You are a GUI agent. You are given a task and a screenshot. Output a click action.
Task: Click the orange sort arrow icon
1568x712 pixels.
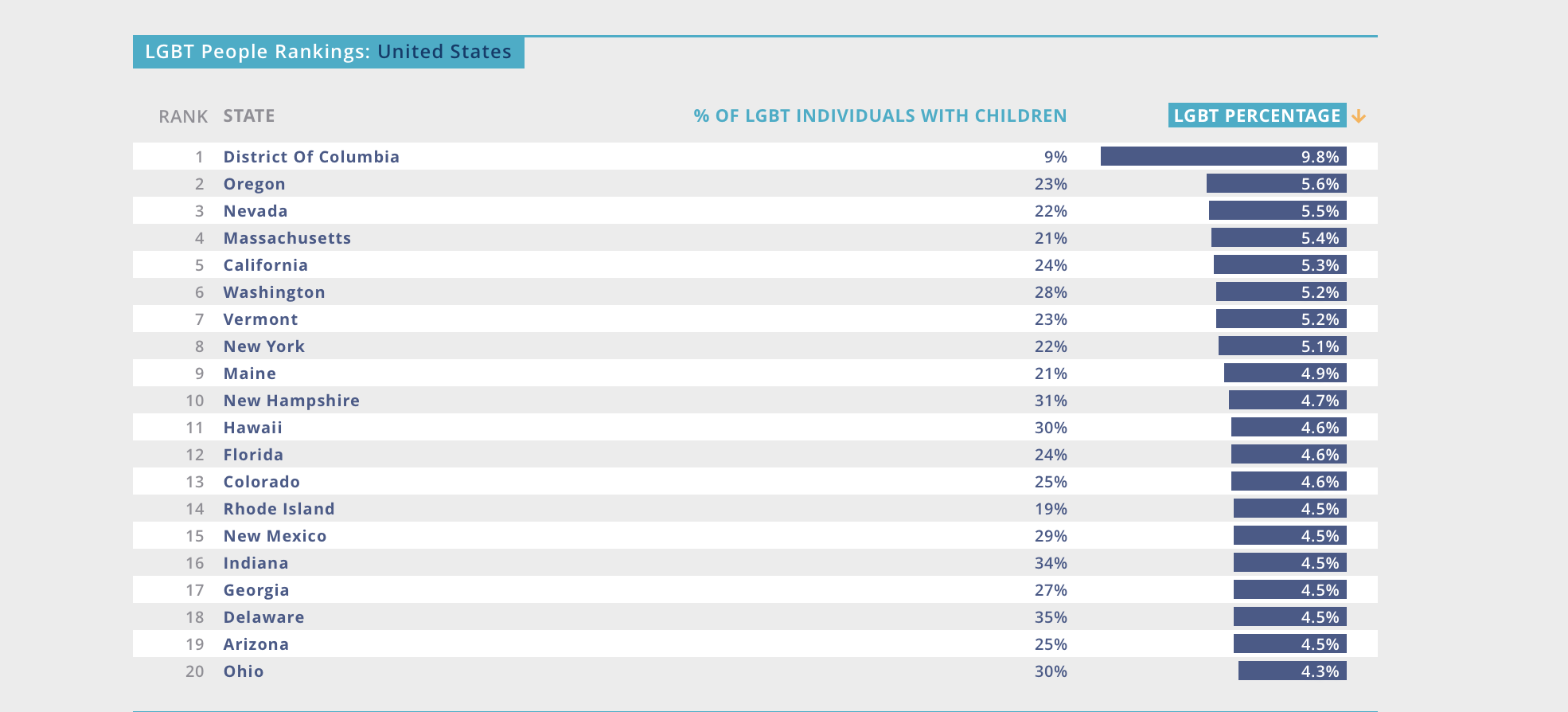1359,116
